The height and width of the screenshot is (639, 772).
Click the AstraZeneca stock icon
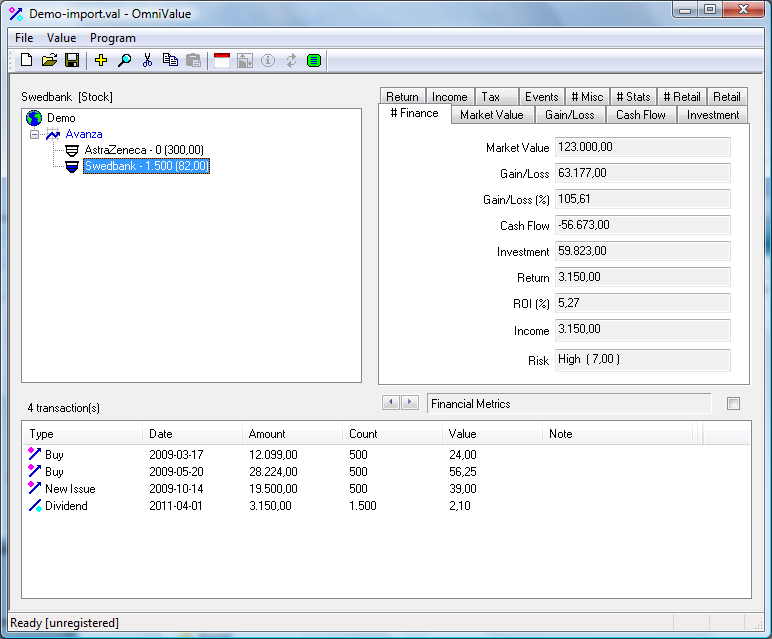tap(72, 150)
